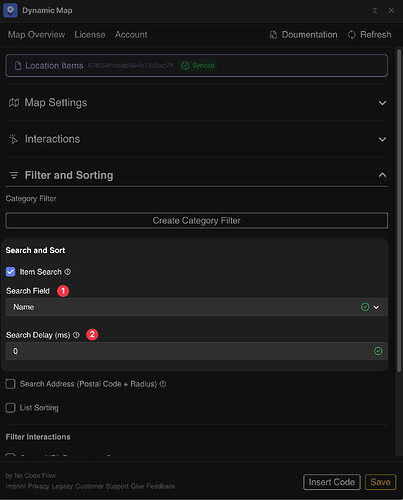403x500 pixels.
Task: Expand the Interactions section chevron
Action: pyautogui.click(x=382, y=139)
